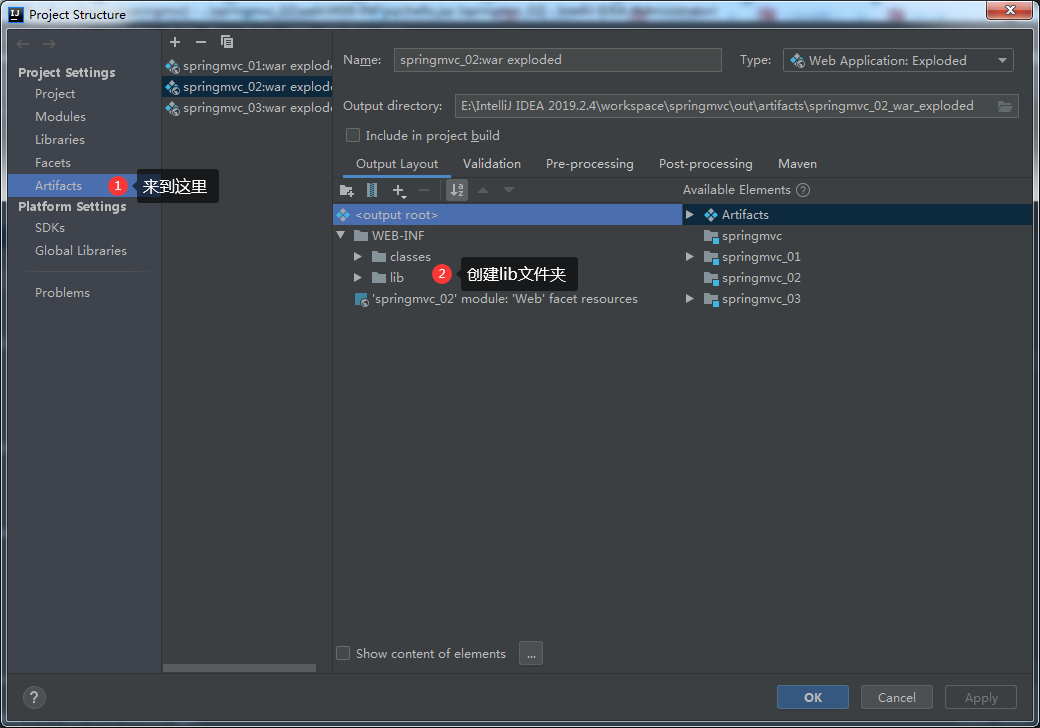Click the artifact list horizontal scrollbar
Viewport: 1040px width, 728px height.
pos(239,668)
